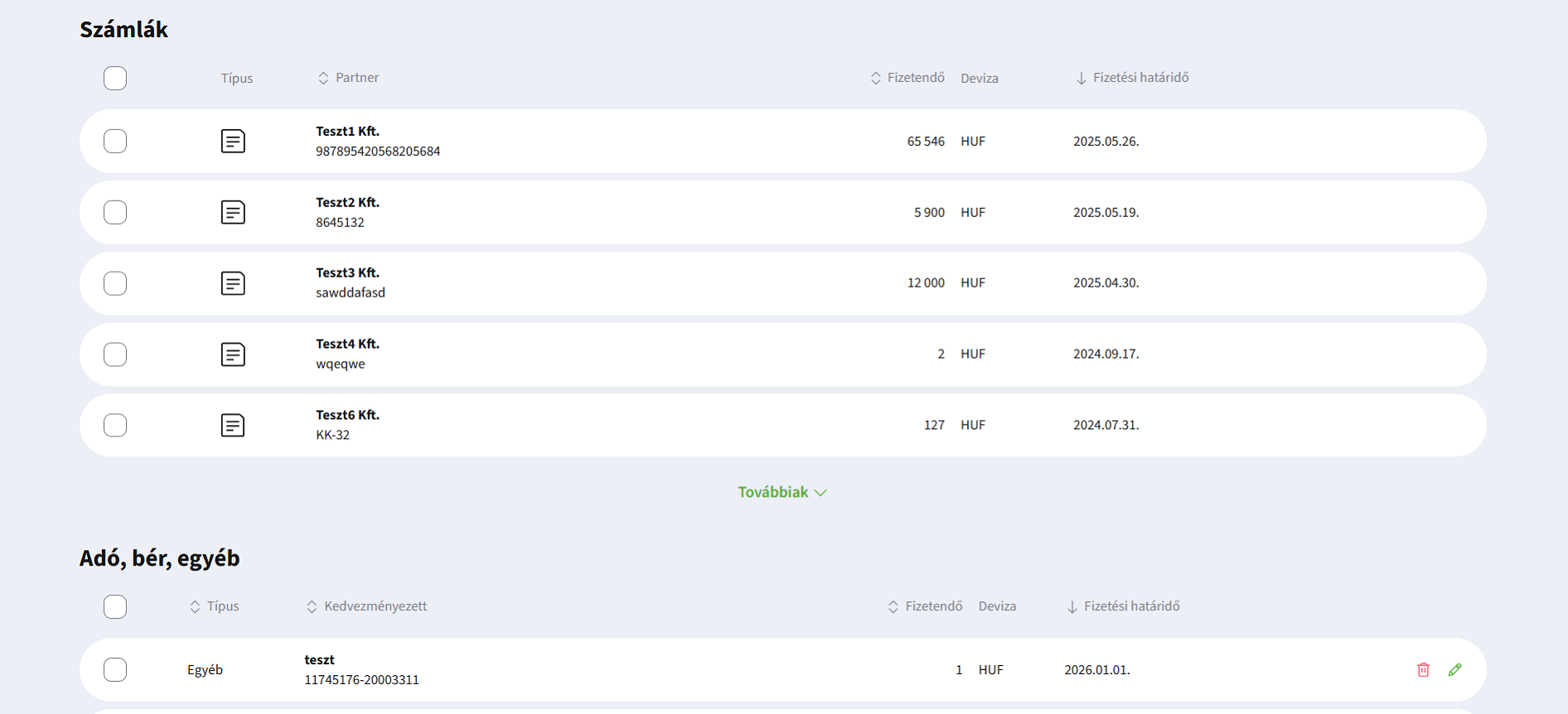Delete the teszt Egyéb entry with the trash icon

tap(1423, 669)
